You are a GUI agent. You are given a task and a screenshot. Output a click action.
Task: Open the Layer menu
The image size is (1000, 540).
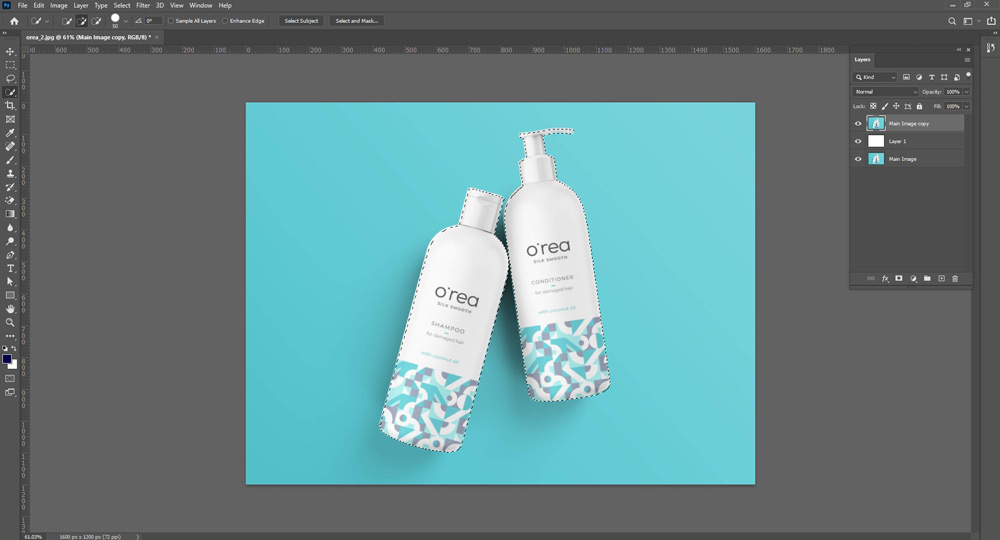(x=81, y=5)
